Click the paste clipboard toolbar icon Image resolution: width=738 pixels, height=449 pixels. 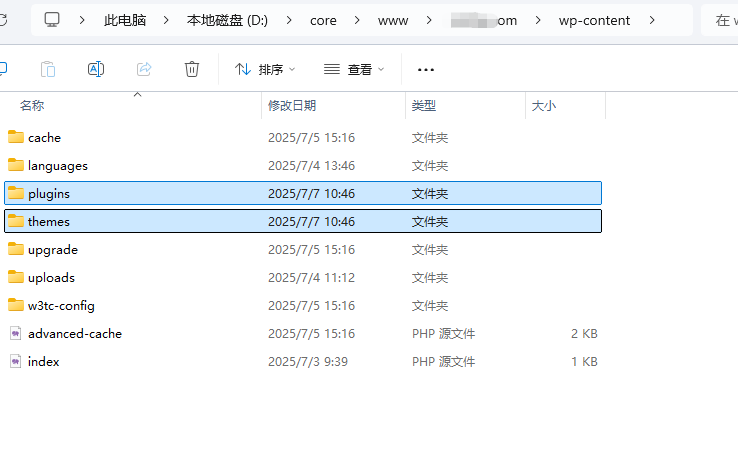(x=48, y=69)
